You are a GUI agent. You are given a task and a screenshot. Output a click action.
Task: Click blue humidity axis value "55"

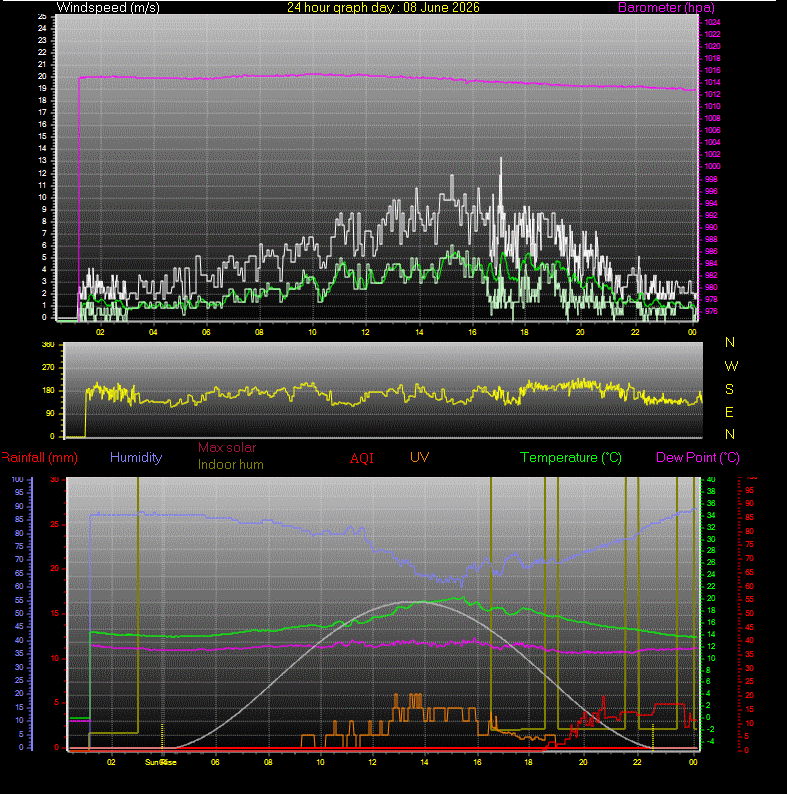click(x=19, y=600)
